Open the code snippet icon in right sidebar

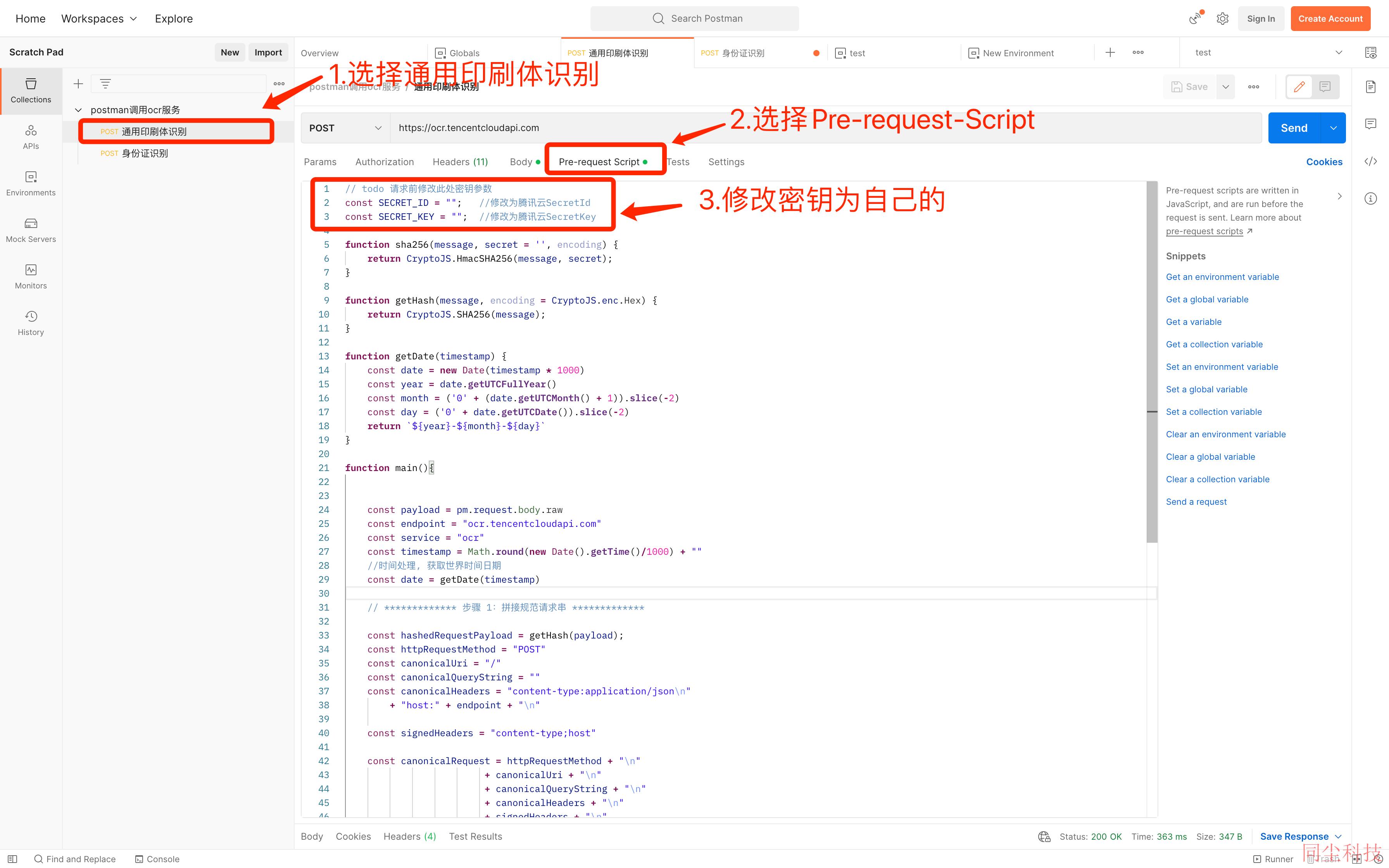[x=1371, y=161]
